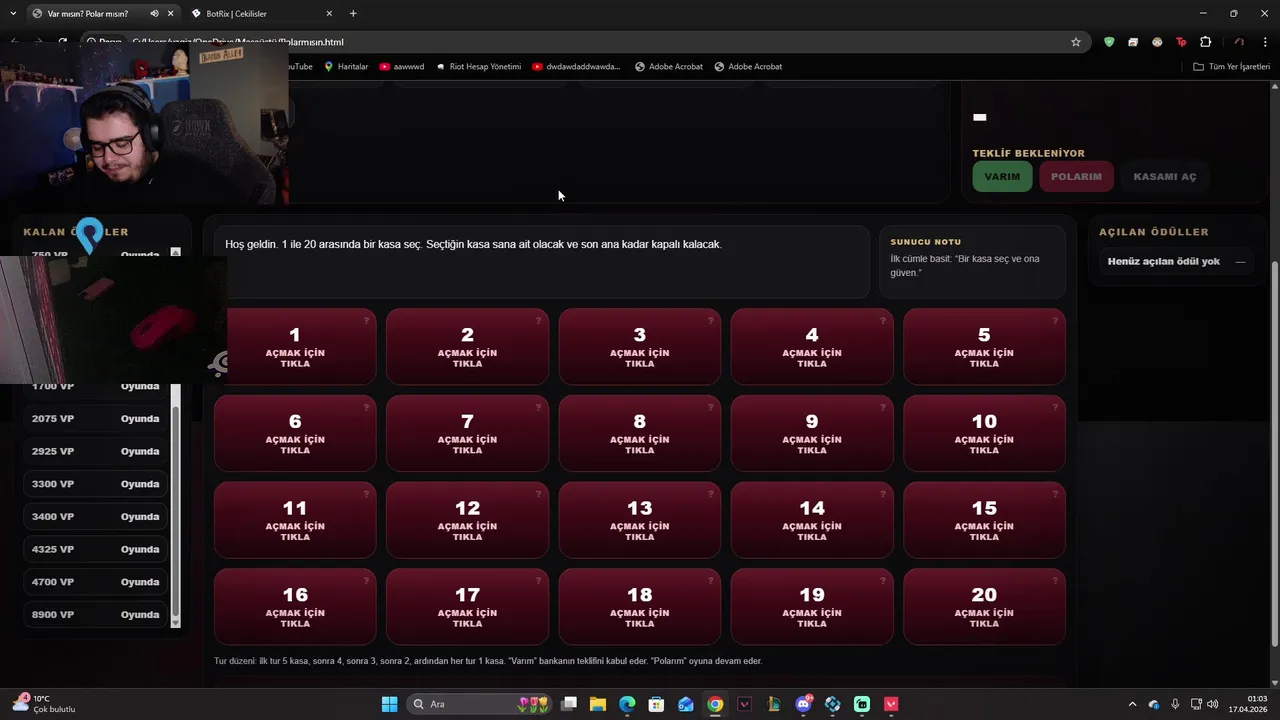Choose case number 10
Screen dimensions: 1280x720
tap(984, 433)
